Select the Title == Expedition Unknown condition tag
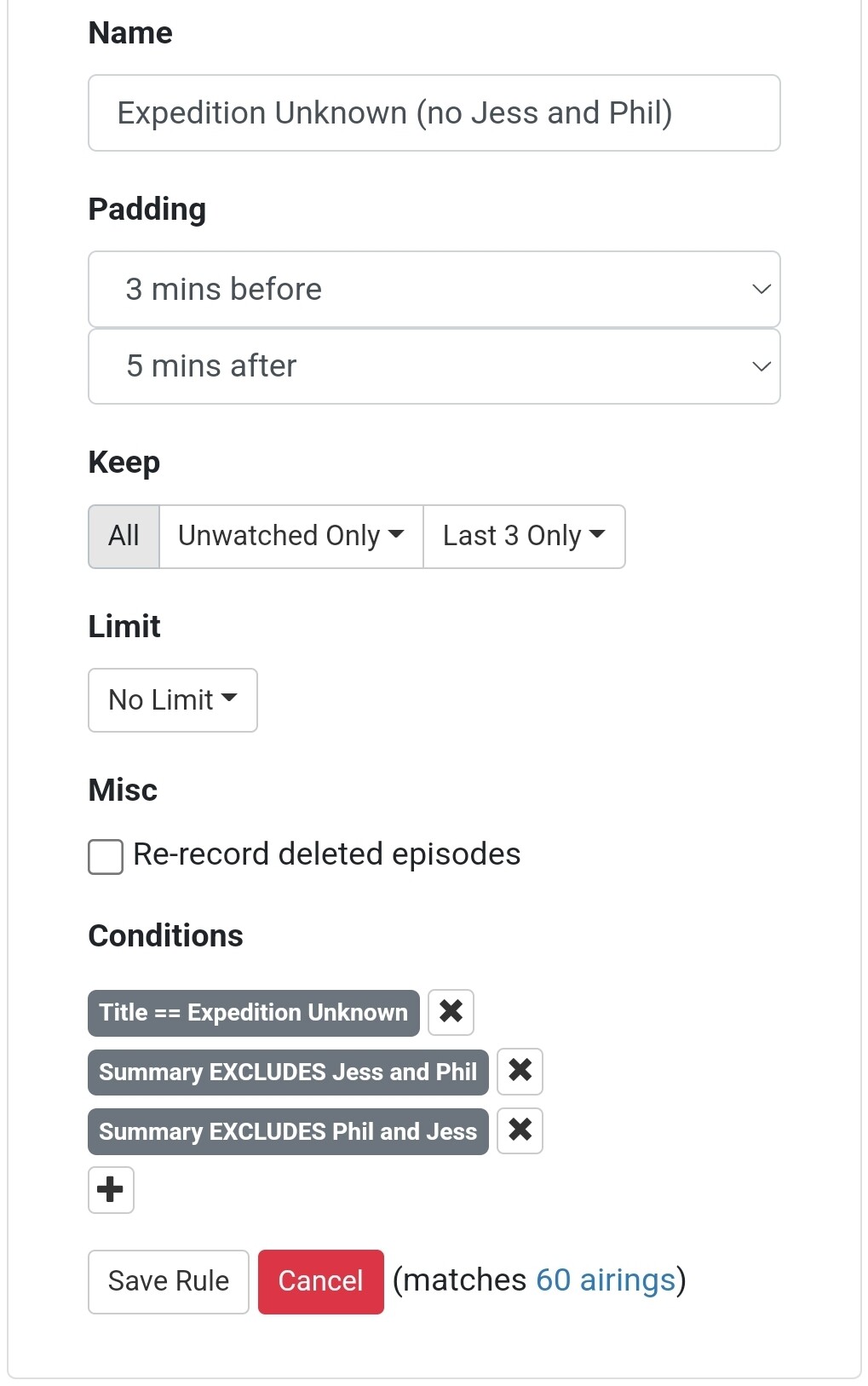This screenshot has width=868, height=1386. tap(253, 1012)
